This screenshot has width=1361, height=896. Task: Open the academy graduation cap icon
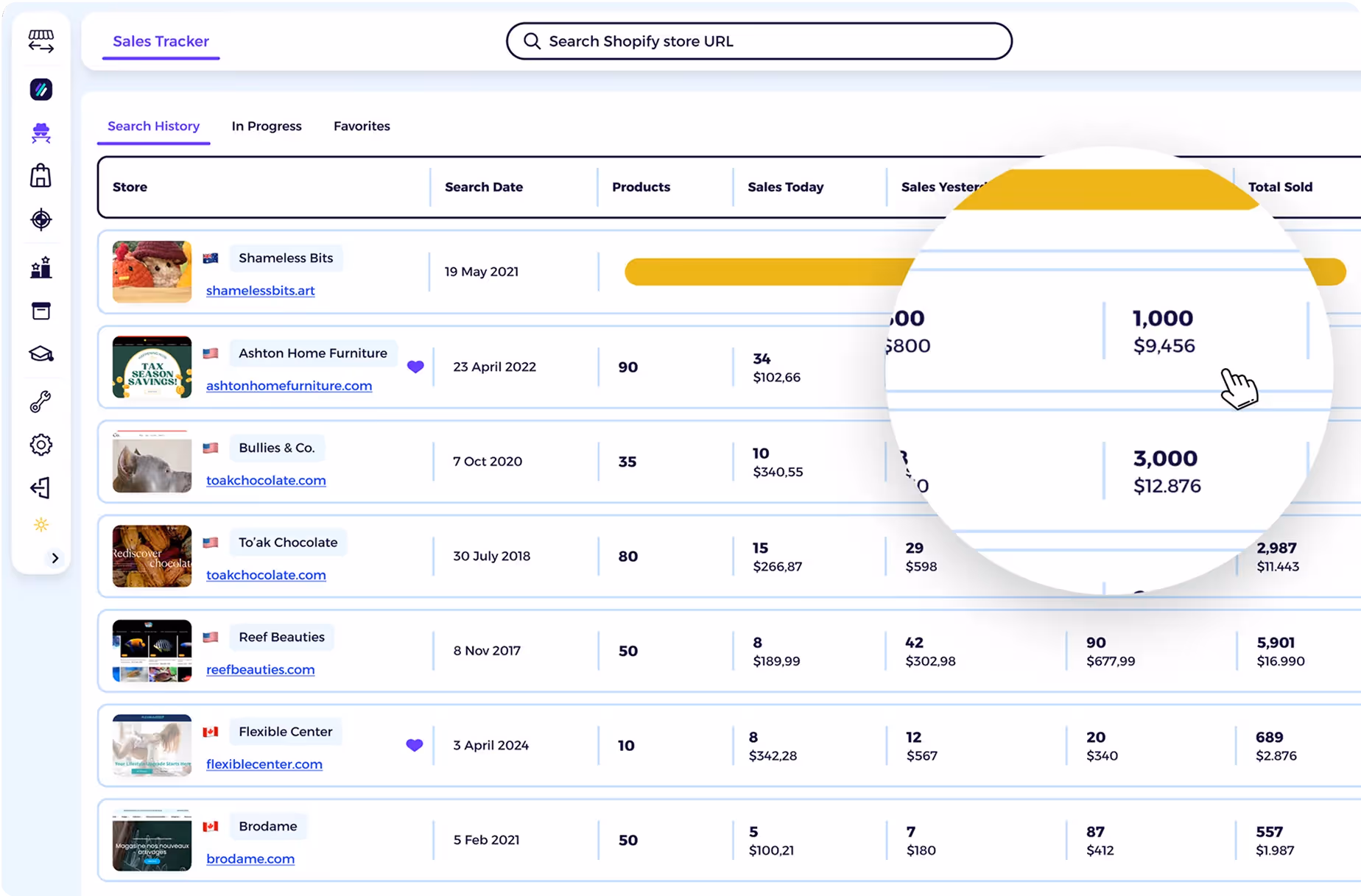[x=41, y=354]
